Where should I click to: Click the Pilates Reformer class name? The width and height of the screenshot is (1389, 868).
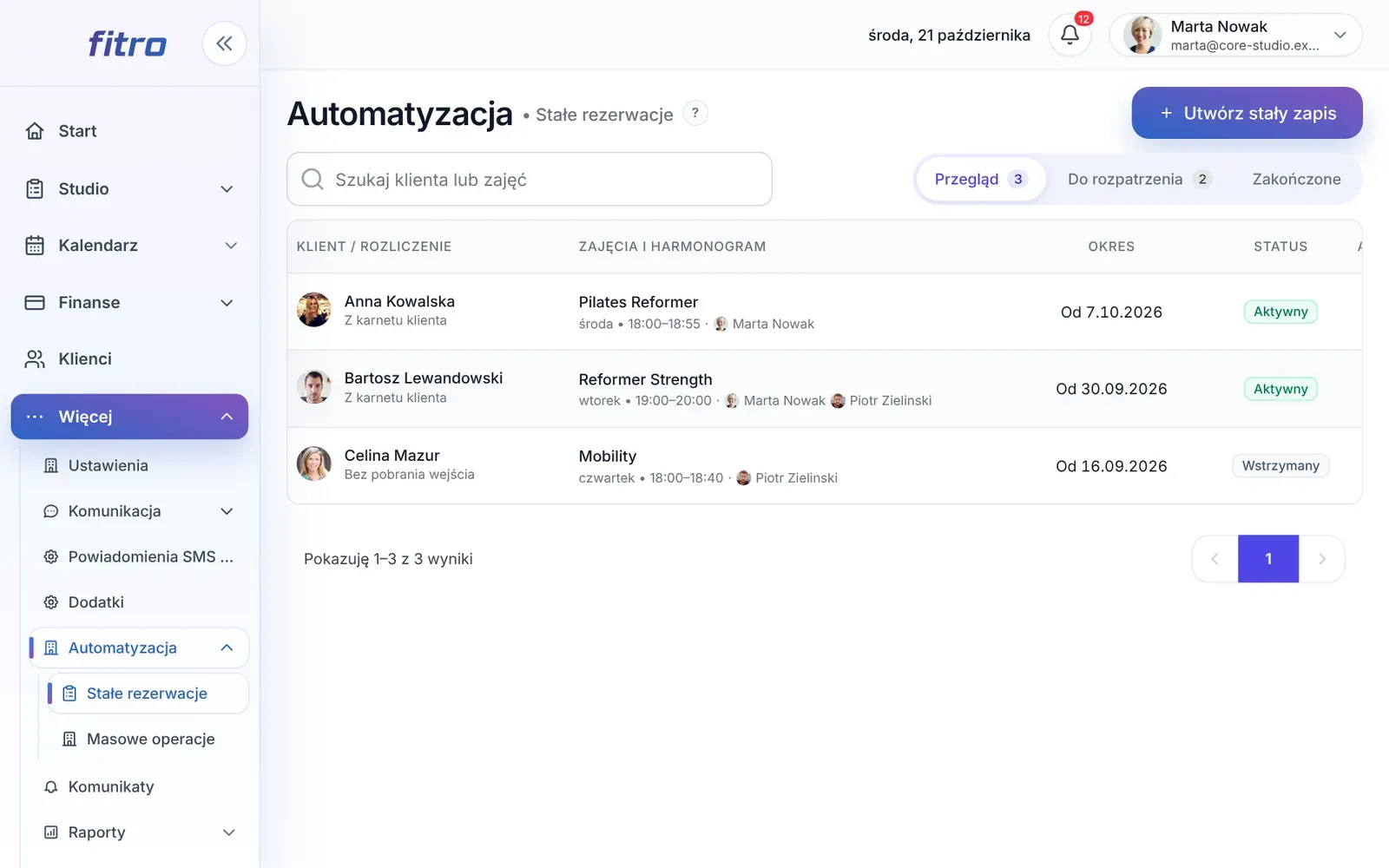coord(638,302)
